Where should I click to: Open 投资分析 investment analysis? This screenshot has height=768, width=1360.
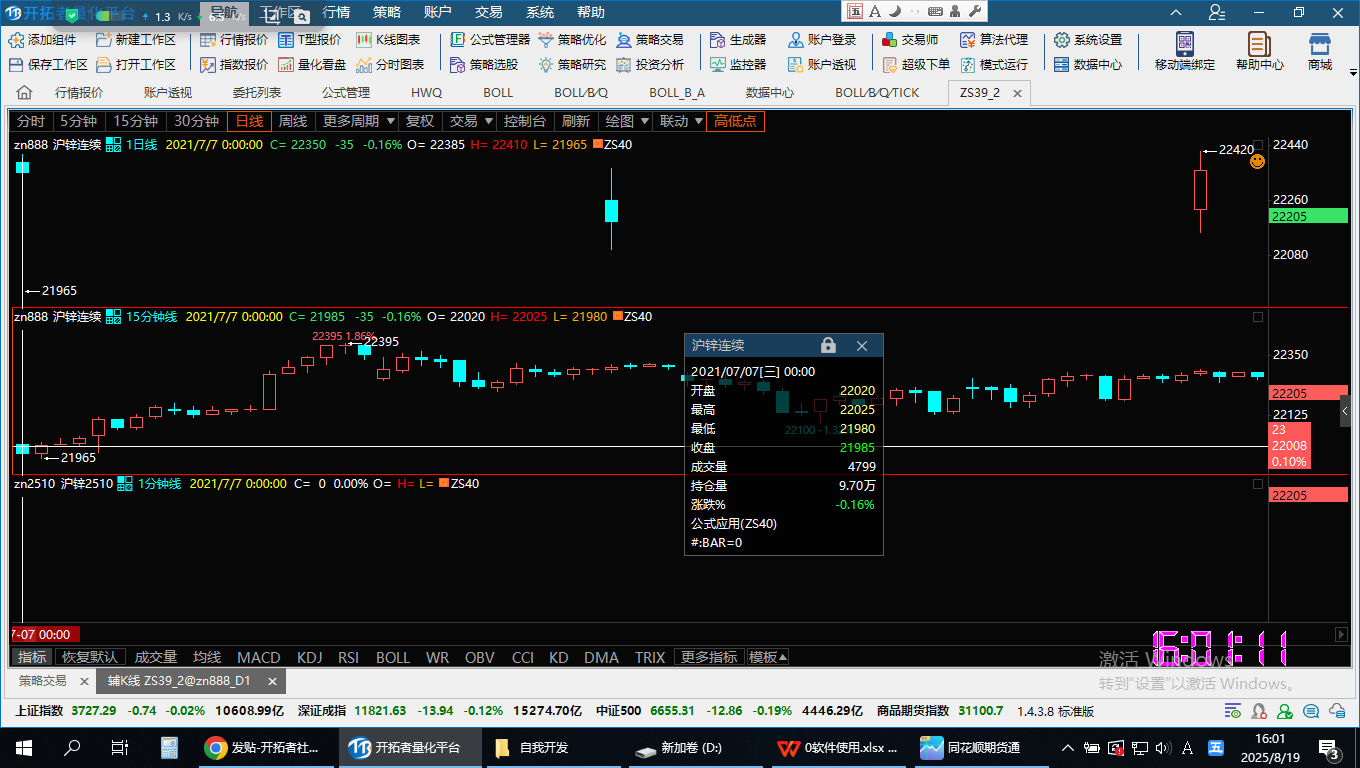tap(650, 64)
